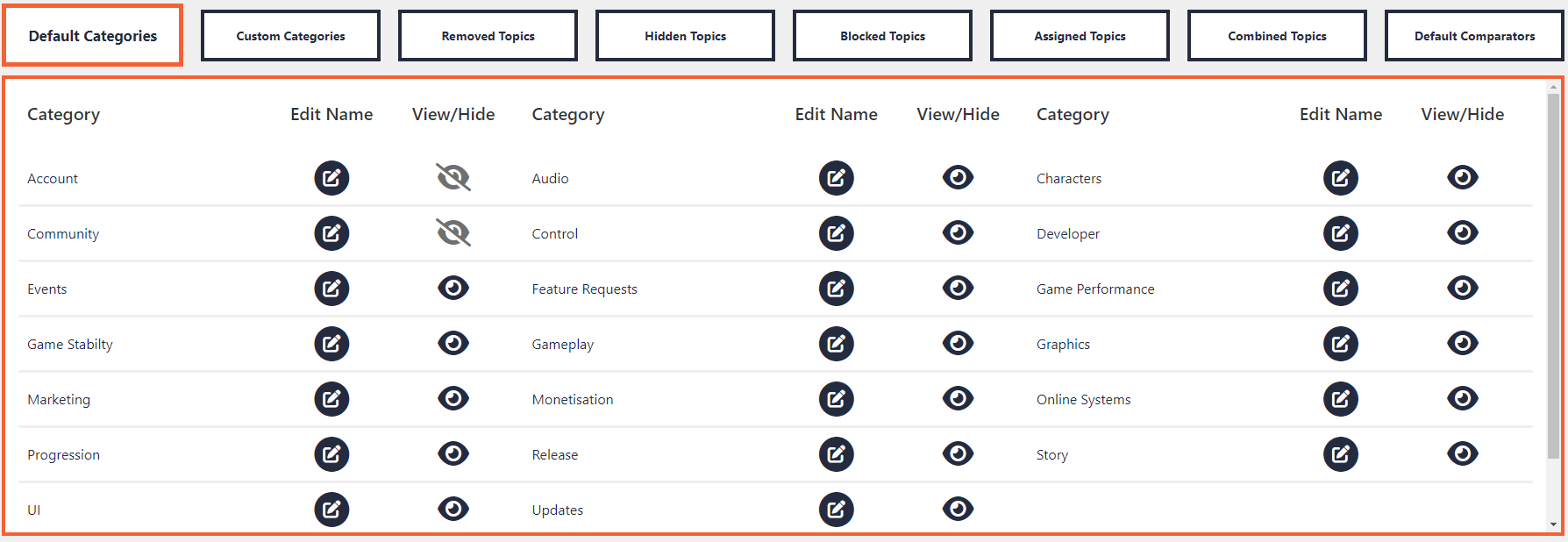This screenshot has height=542, width=1568.
Task: Edit the name of the Community category
Action: (331, 233)
